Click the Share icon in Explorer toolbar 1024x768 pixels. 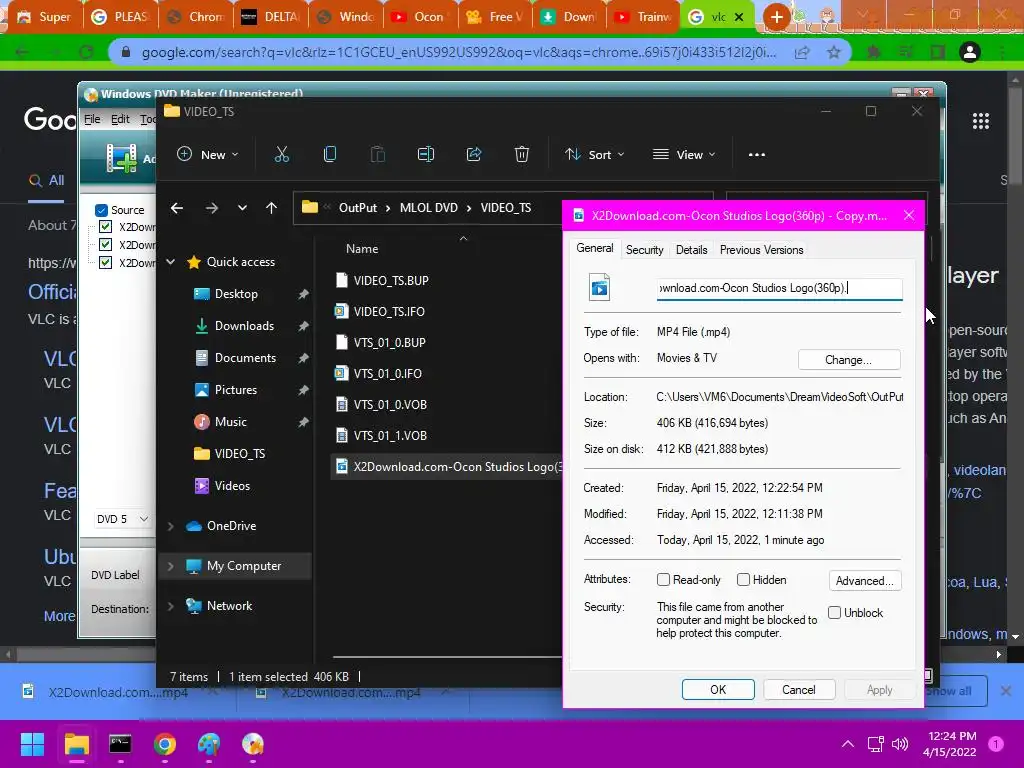tap(474, 155)
